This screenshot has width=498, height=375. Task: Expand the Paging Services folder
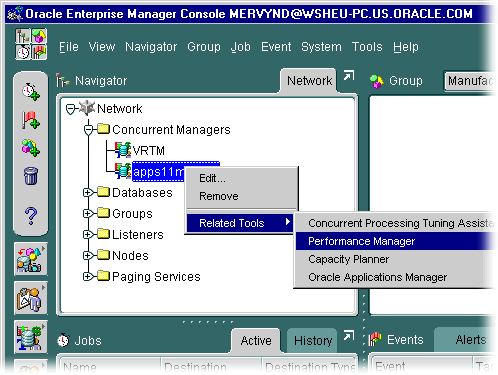tap(88, 276)
